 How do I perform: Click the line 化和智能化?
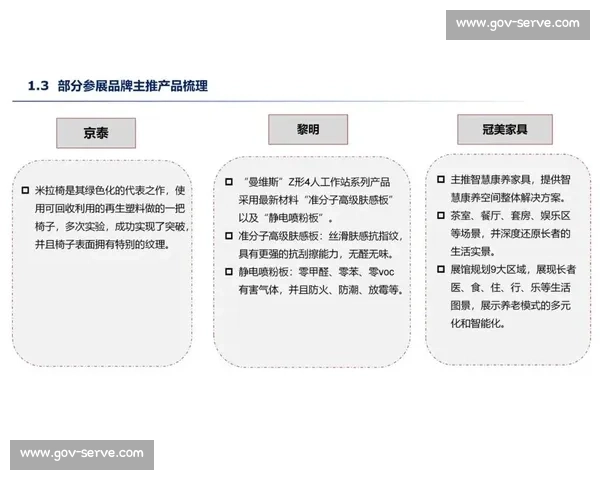click(x=478, y=323)
